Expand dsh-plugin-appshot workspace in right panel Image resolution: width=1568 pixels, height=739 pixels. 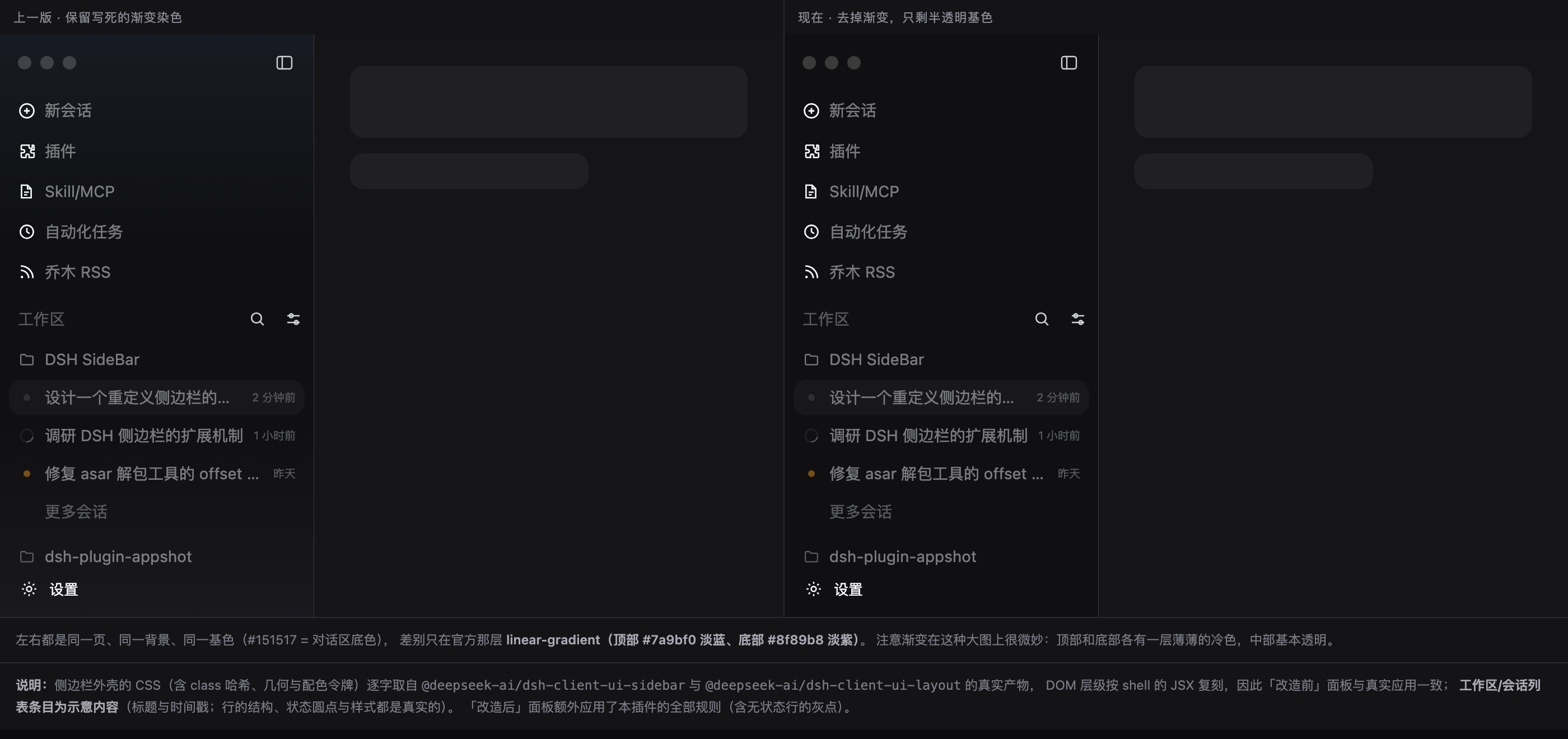[903, 556]
